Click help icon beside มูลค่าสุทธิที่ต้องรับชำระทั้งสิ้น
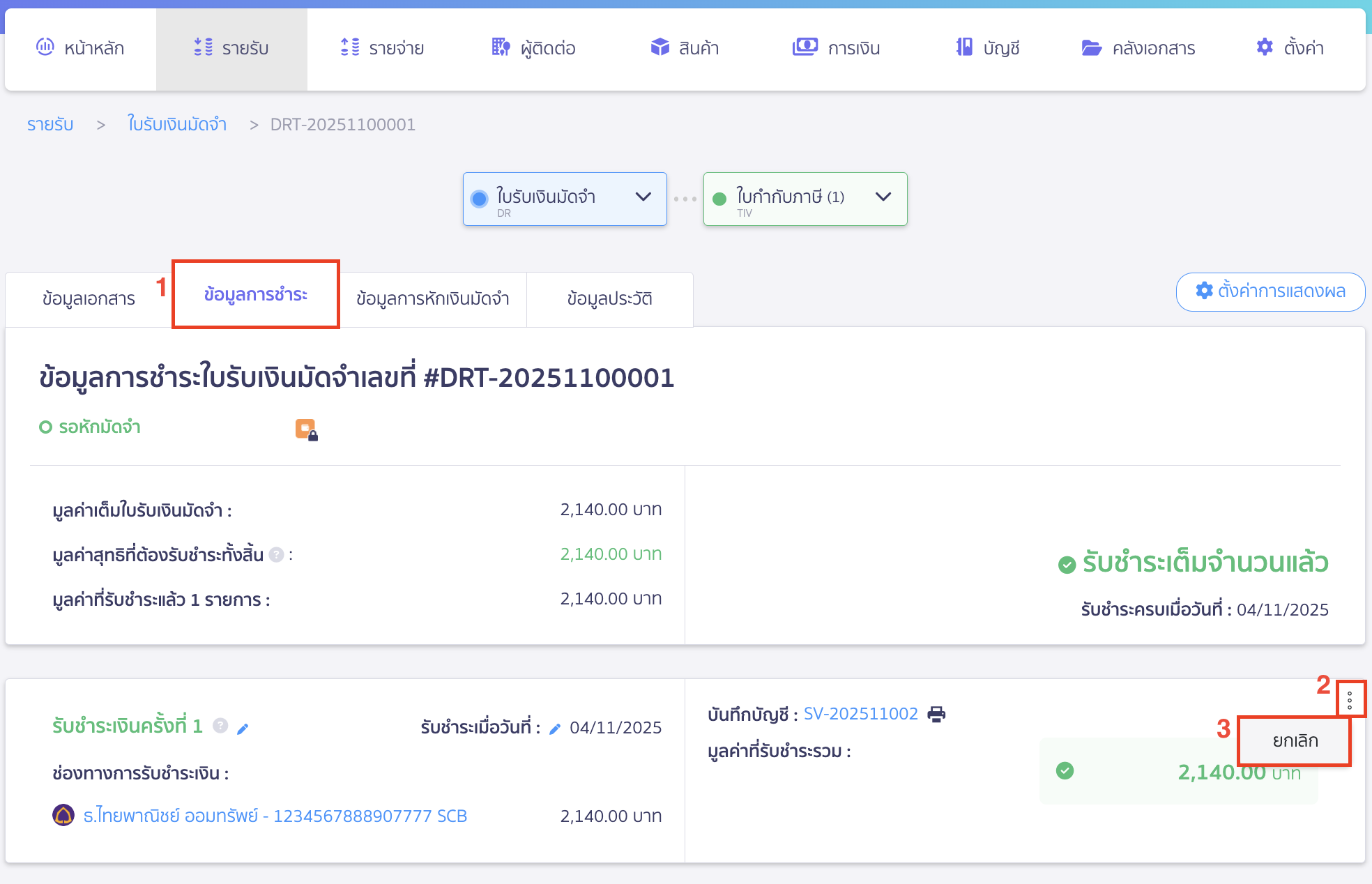Viewport: 1372px width, 884px height. tap(276, 555)
